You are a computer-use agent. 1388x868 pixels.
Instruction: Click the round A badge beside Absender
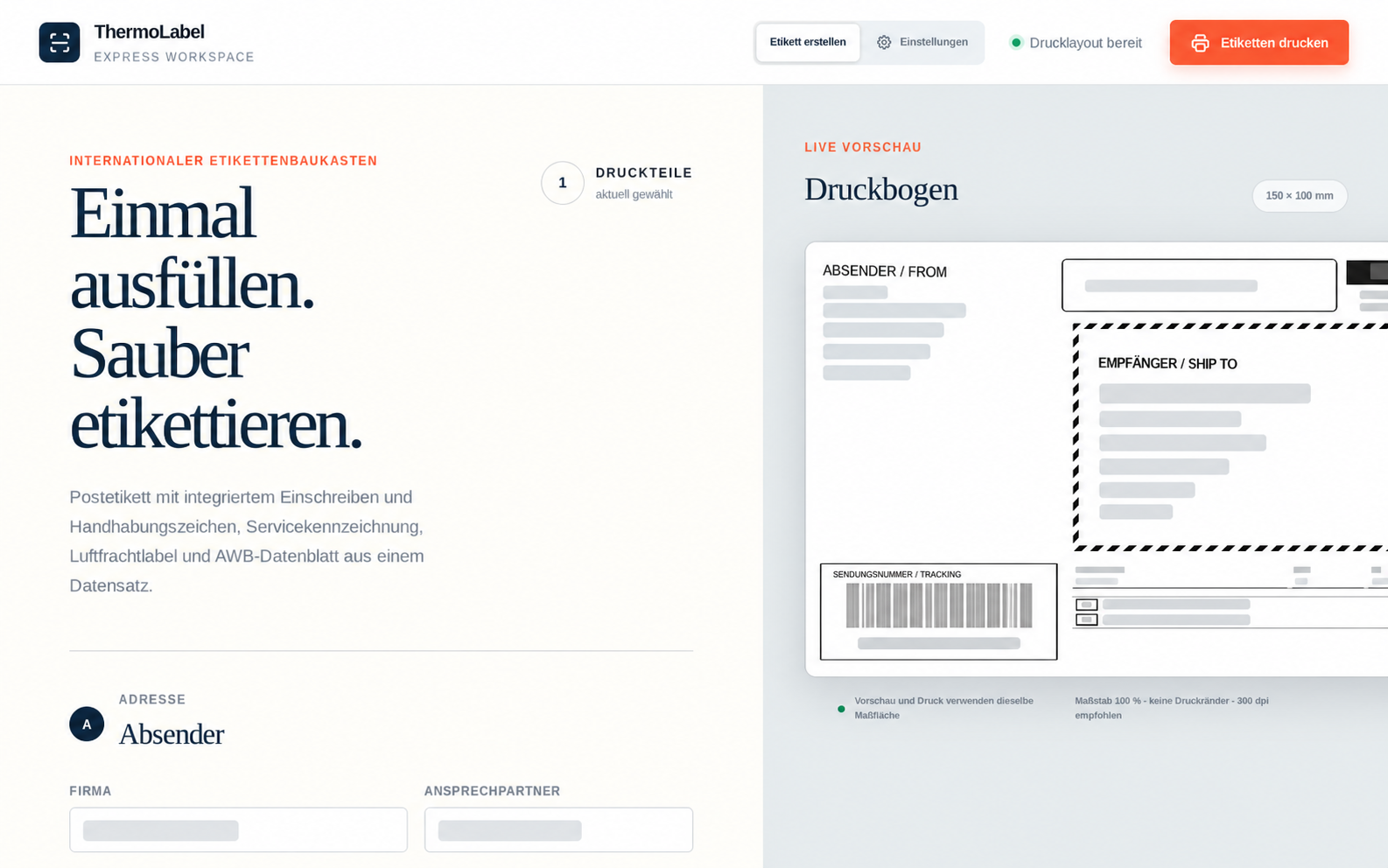pyautogui.click(x=87, y=724)
